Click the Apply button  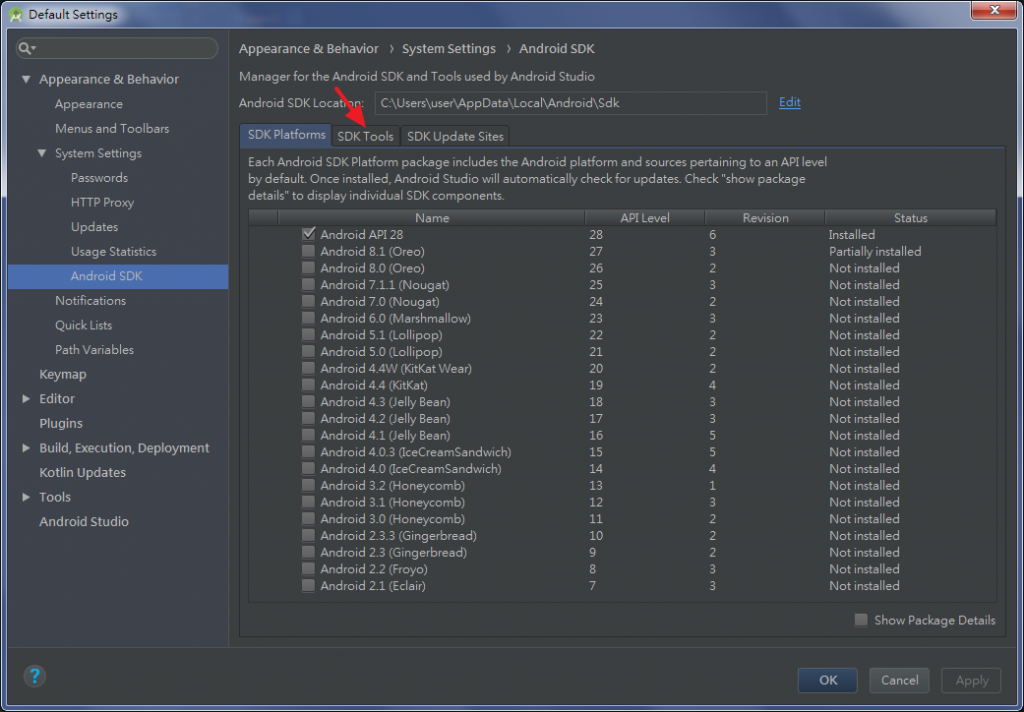pos(971,680)
